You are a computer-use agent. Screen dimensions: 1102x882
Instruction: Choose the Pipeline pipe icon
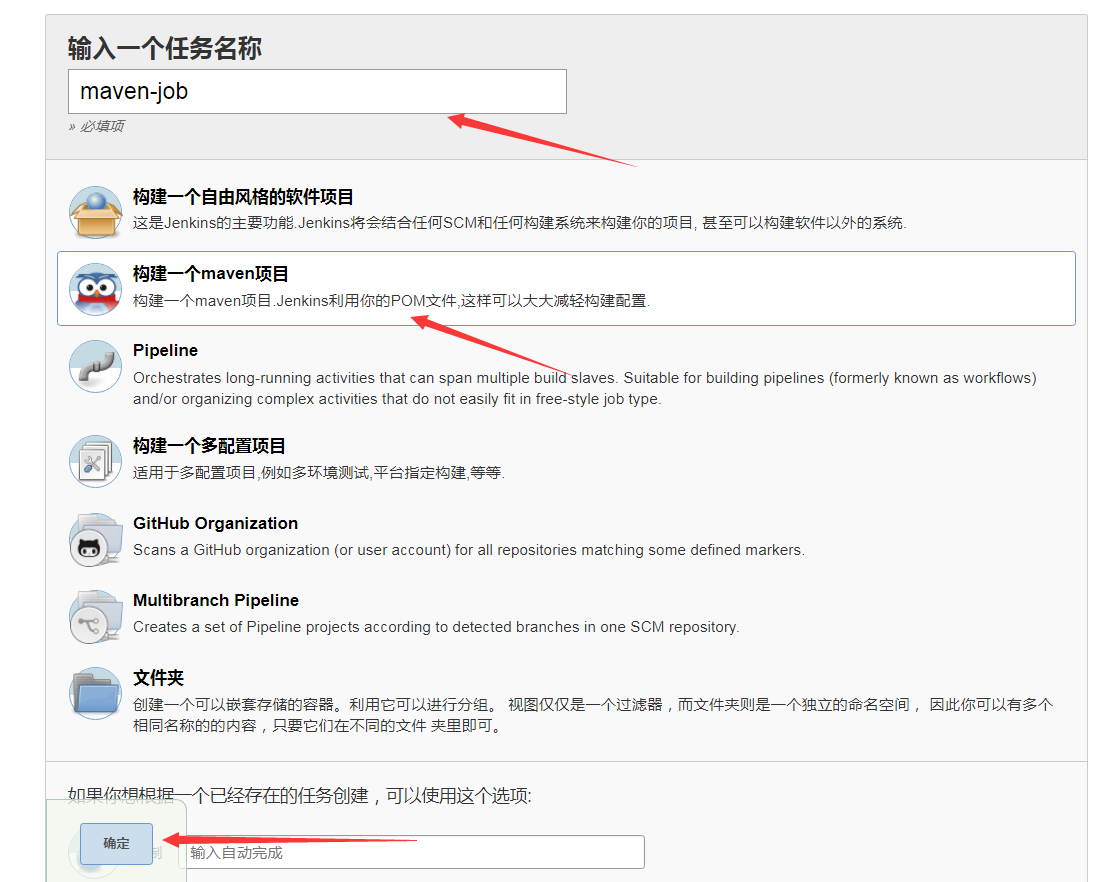(x=96, y=366)
